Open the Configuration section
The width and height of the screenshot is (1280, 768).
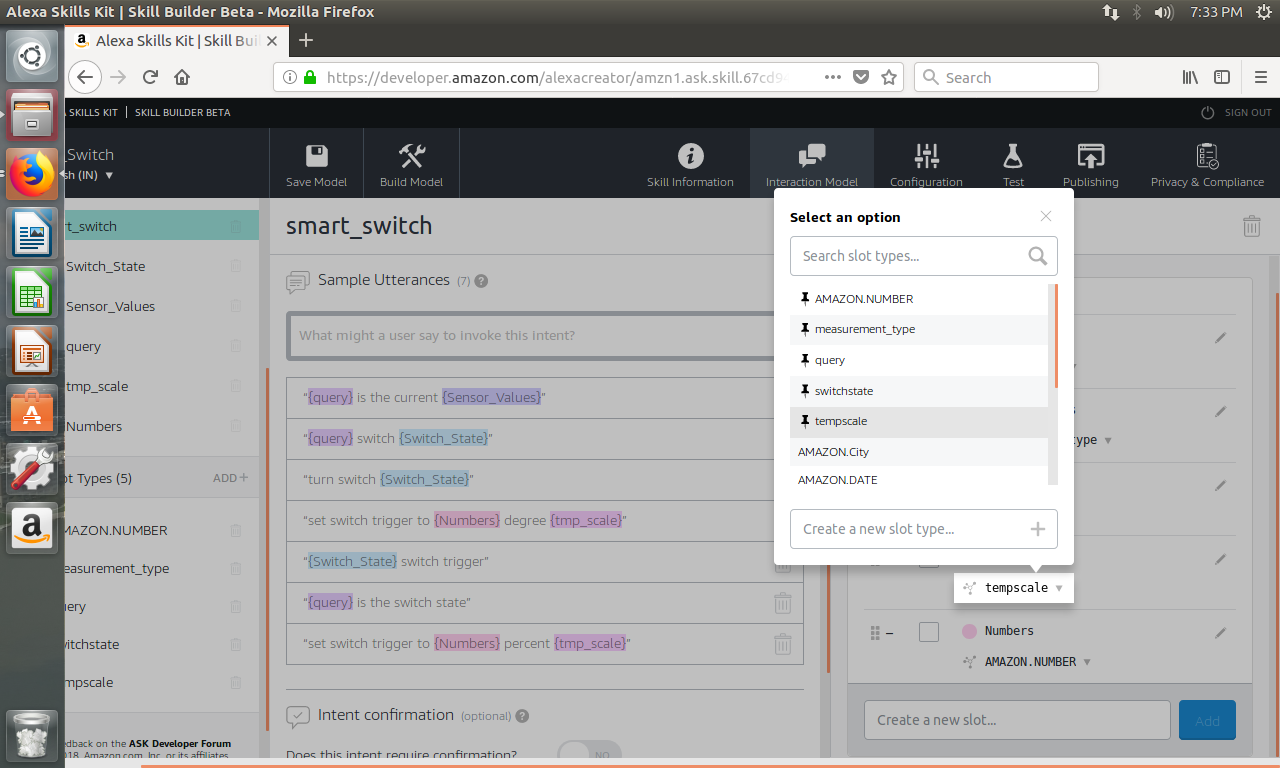click(926, 166)
